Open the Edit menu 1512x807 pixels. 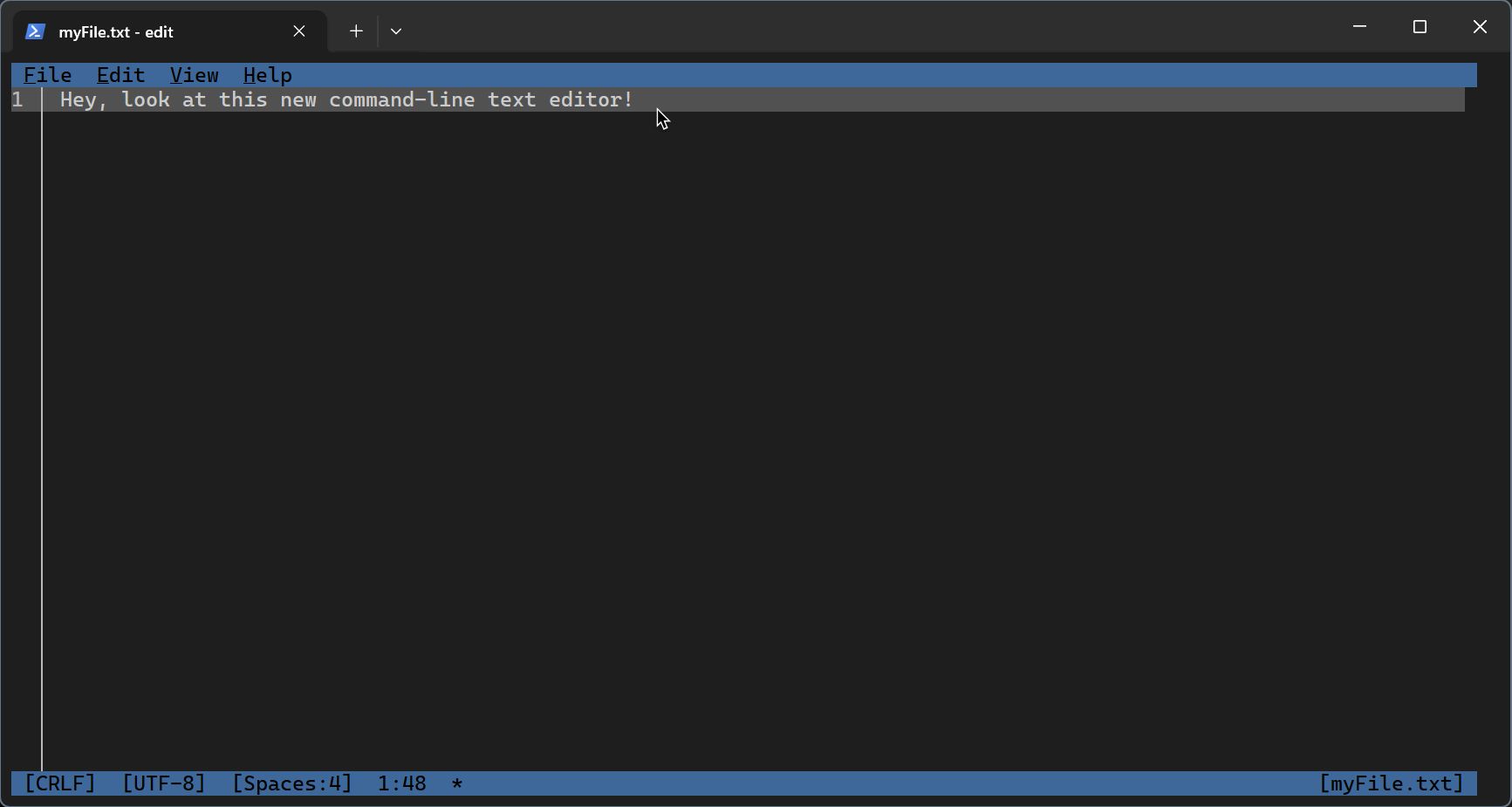(120, 75)
